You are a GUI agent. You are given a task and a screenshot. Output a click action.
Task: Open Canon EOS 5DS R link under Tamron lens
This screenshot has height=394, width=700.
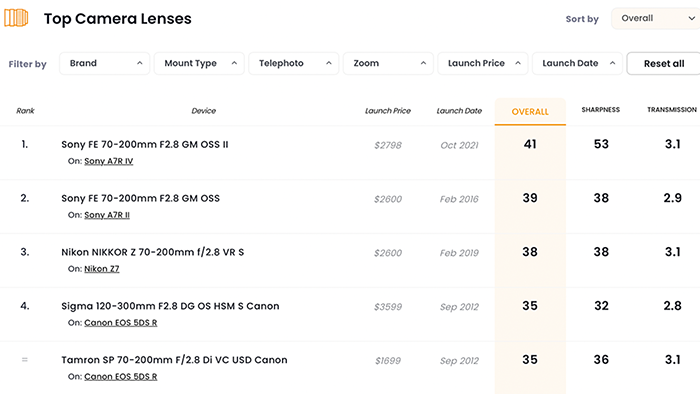pyautogui.click(x=121, y=377)
